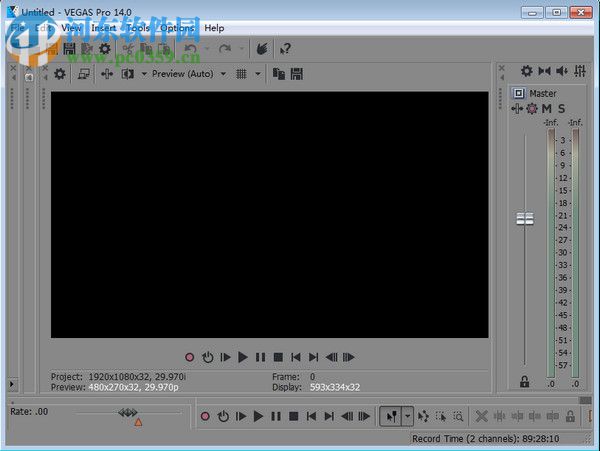
Task: Open the Split Screen View dropdown arrow
Action: (144, 74)
